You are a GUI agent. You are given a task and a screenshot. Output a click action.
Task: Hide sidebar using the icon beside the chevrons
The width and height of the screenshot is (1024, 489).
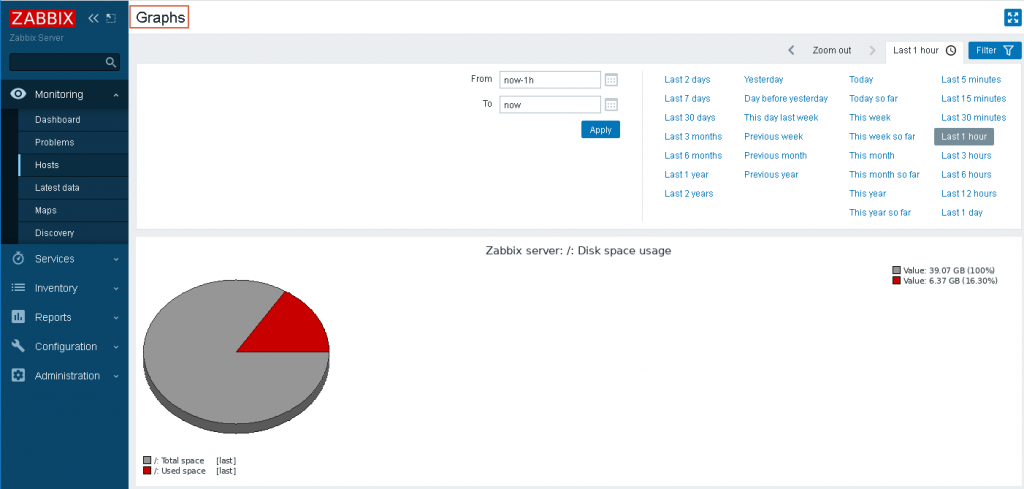(111, 18)
